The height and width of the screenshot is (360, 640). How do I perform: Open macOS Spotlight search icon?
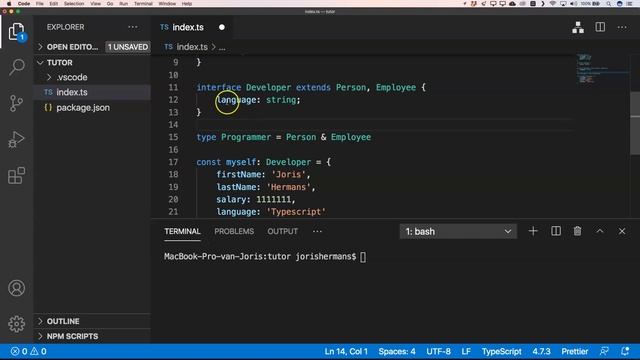[609, 4]
